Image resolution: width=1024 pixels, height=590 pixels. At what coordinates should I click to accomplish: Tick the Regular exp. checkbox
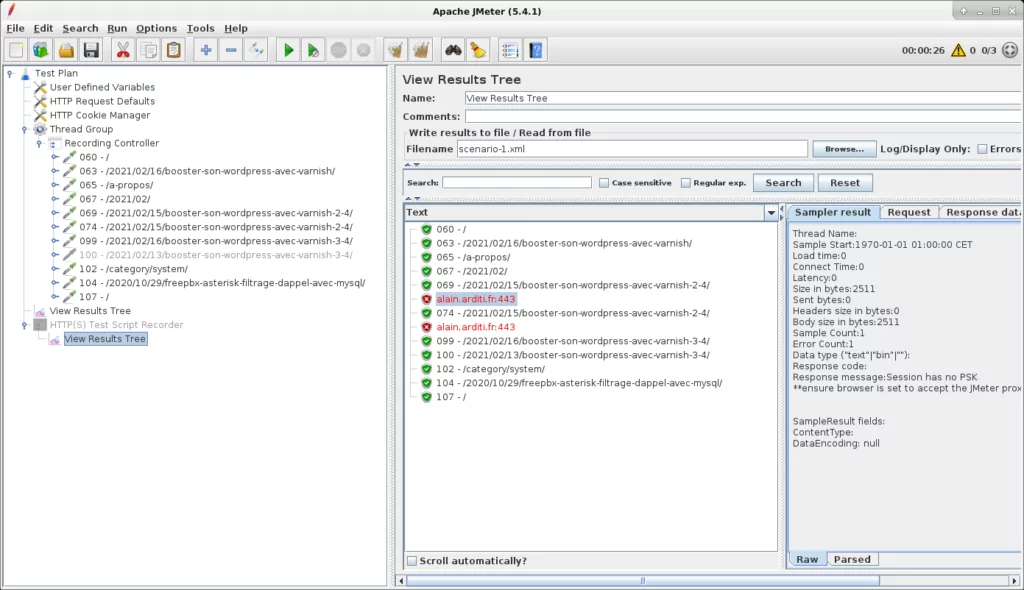tap(685, 183)
